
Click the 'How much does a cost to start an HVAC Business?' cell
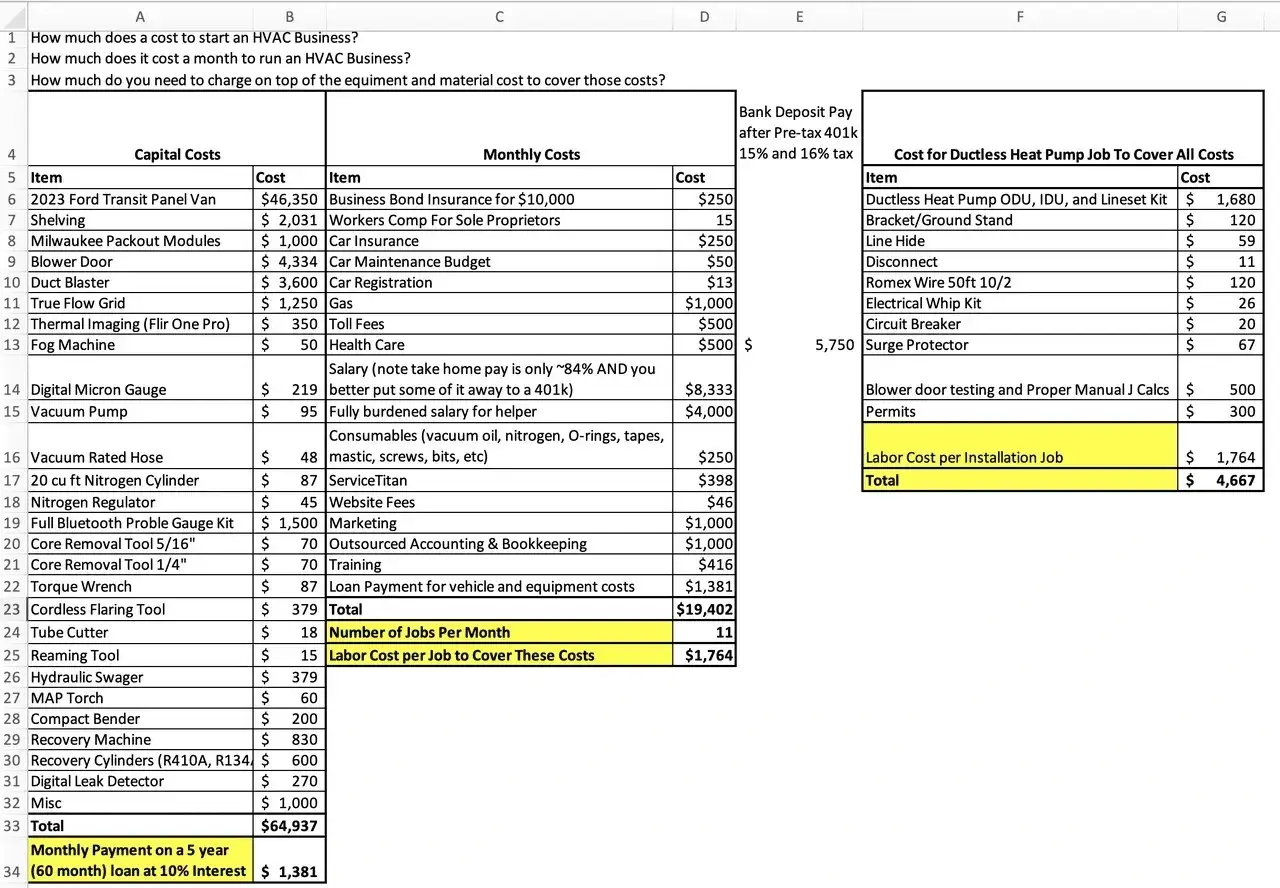click(195, 38)
